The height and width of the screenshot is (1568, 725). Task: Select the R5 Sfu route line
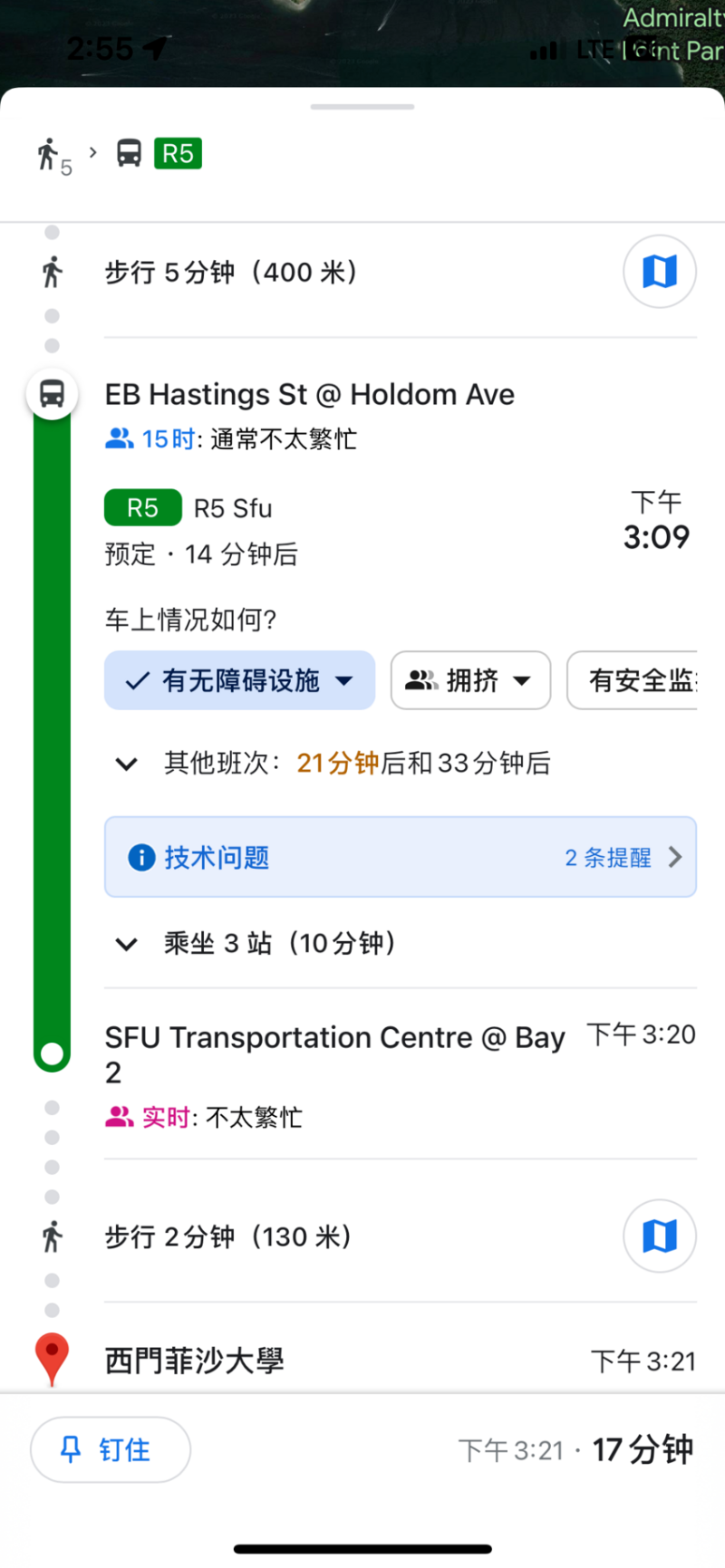pos(233,508)
